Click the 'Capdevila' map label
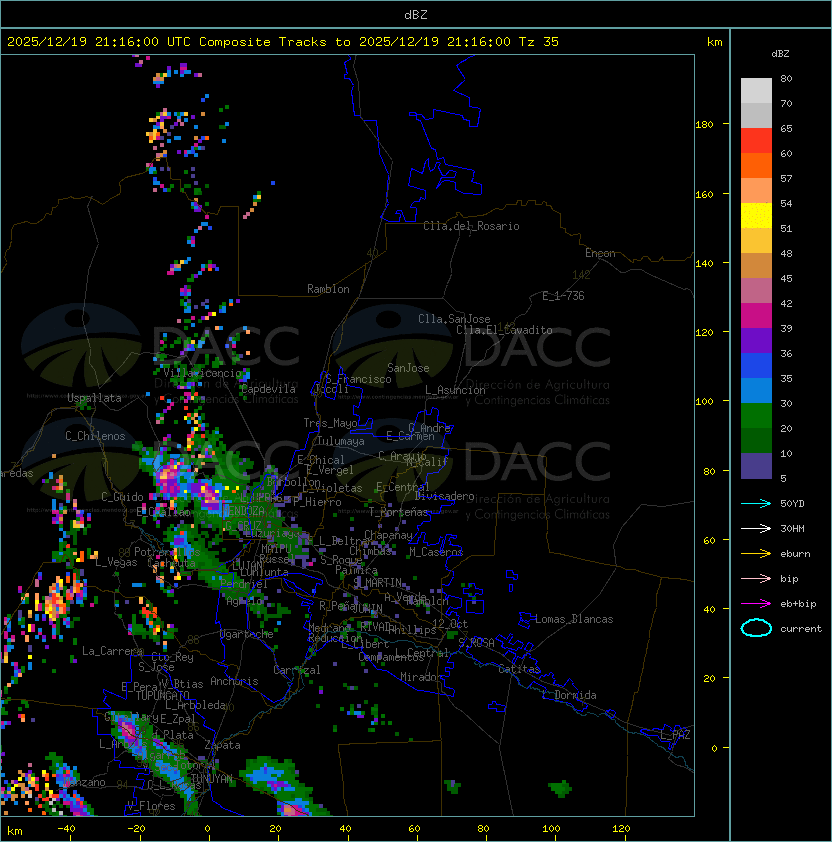 [x=268, y=389]
